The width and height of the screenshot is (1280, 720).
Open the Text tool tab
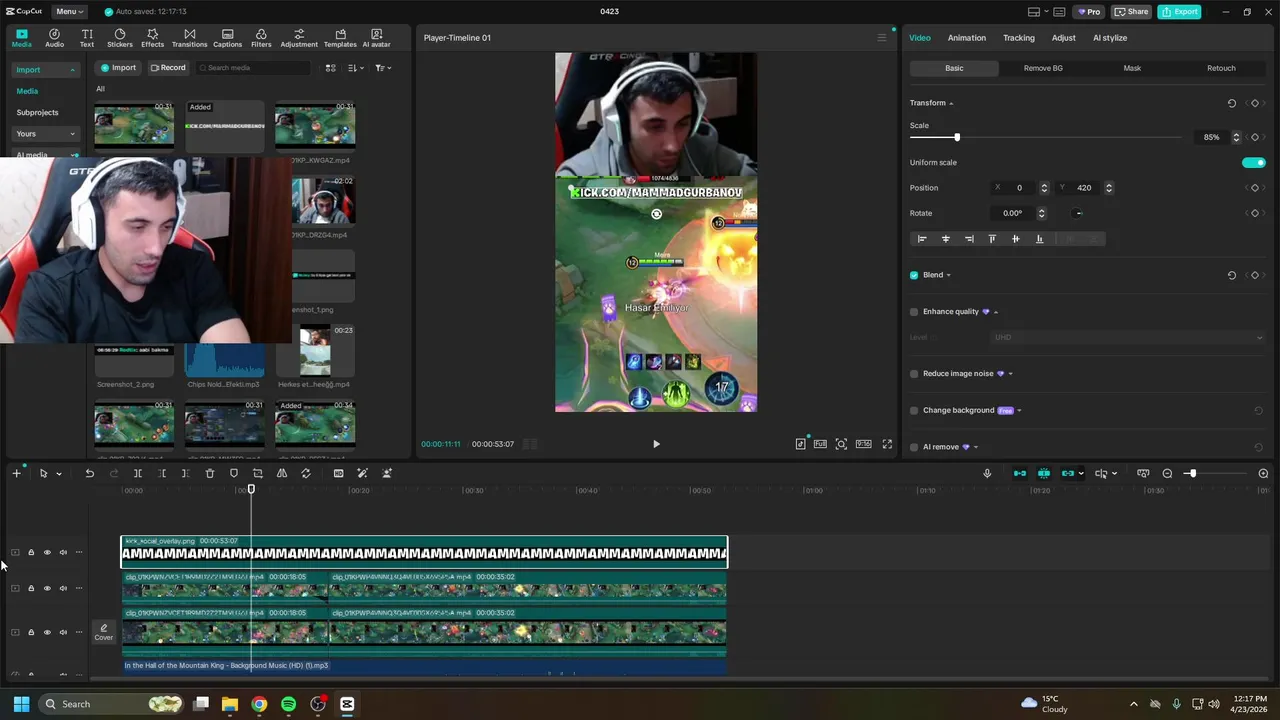(87, 38)
